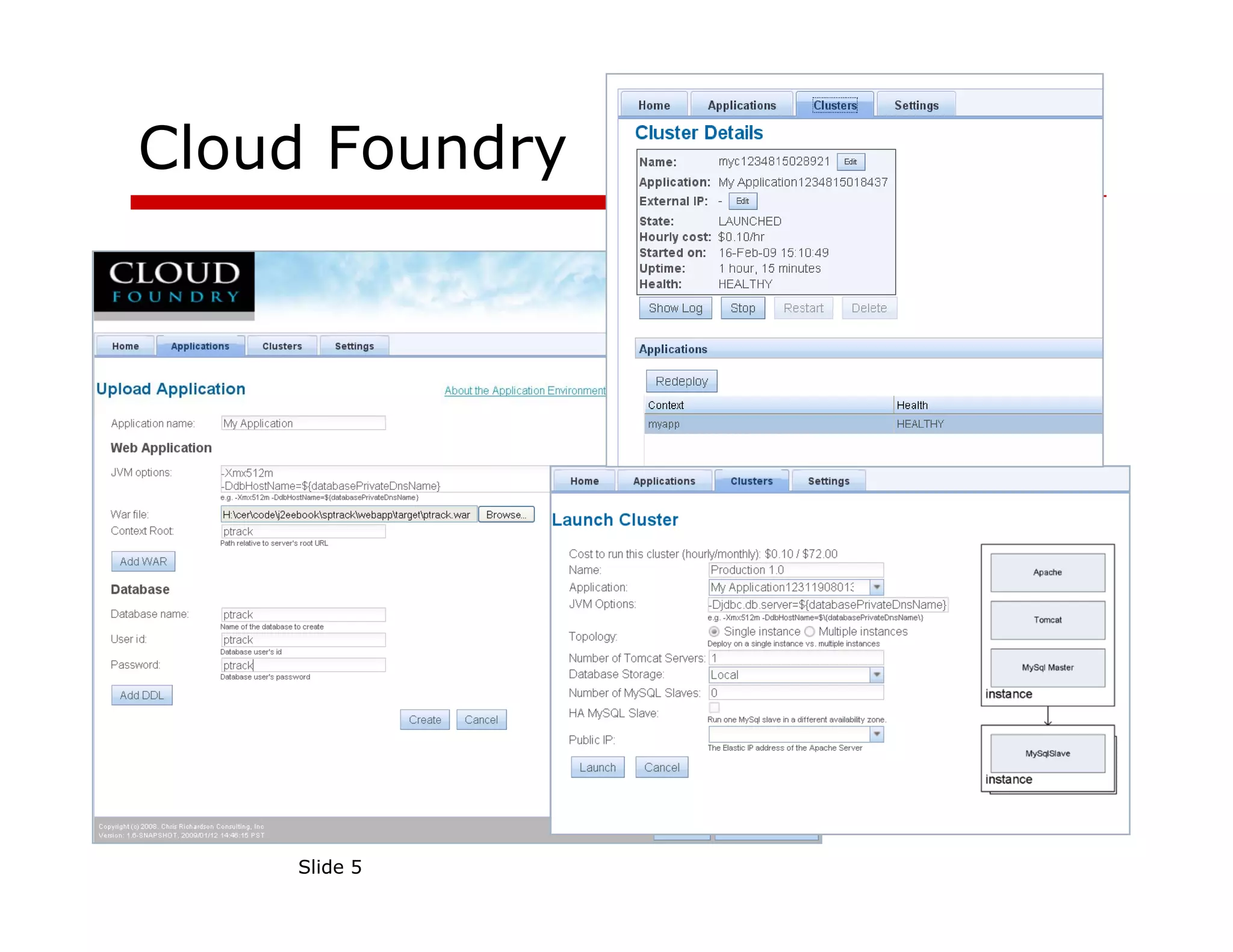Click Number of MySQL Slaves field

tap(796, 693)
